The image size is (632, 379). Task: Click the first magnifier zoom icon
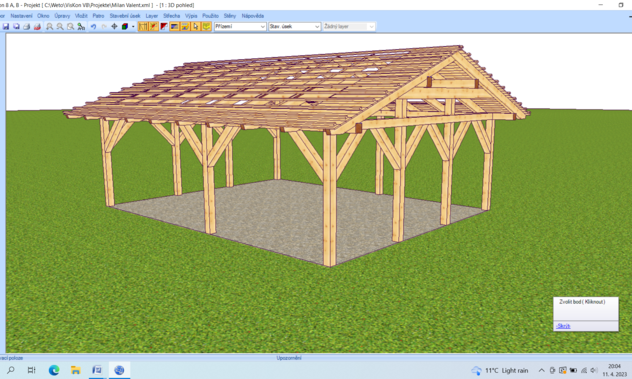tap(49, 27)
